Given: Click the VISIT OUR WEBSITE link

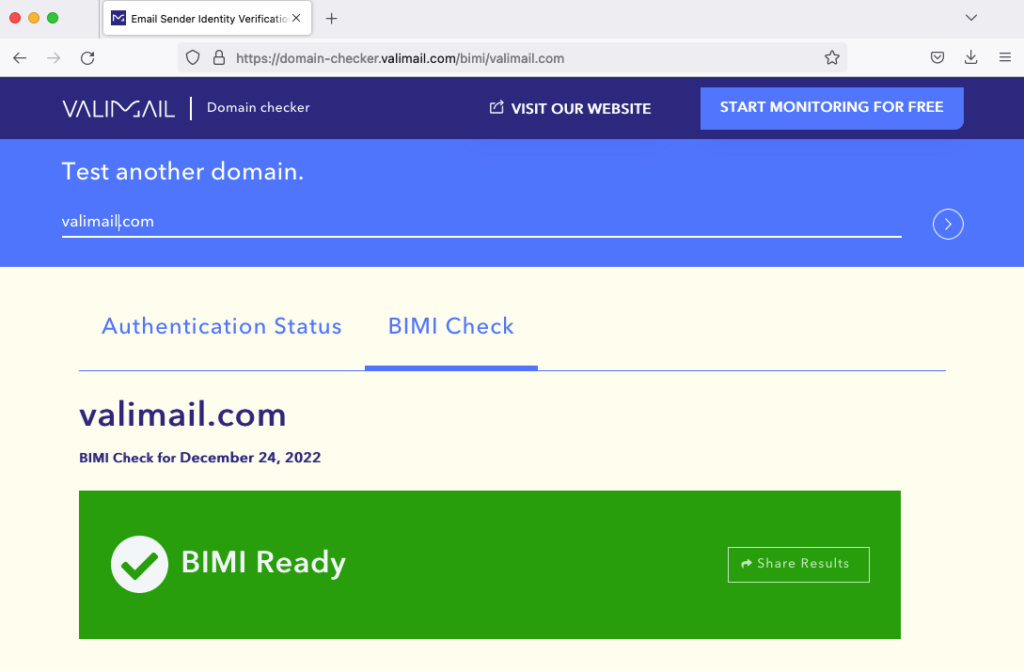Looking at the screenshot, I should click(570, 108).
